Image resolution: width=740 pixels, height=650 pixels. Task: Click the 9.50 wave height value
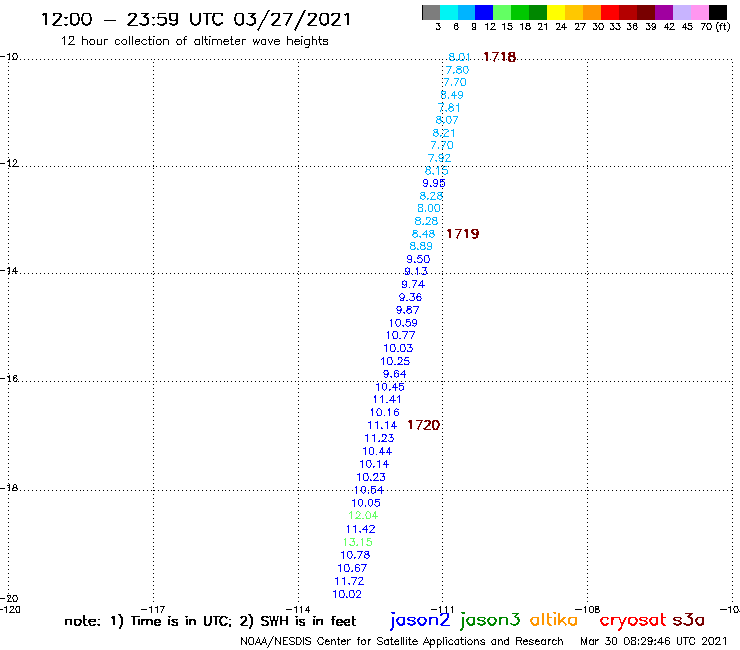point(418,259)
